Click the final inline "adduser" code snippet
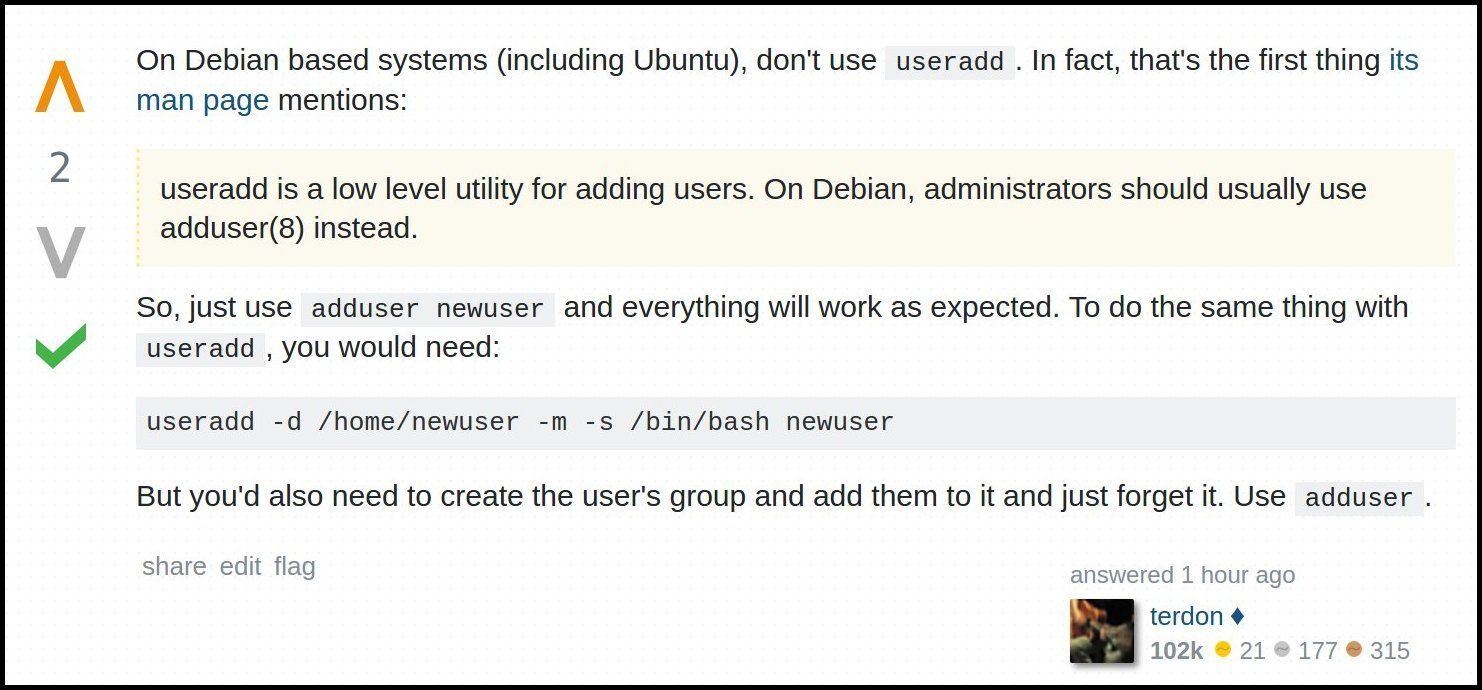Screen dimensions: 1482x690 tap(1358, 498)
